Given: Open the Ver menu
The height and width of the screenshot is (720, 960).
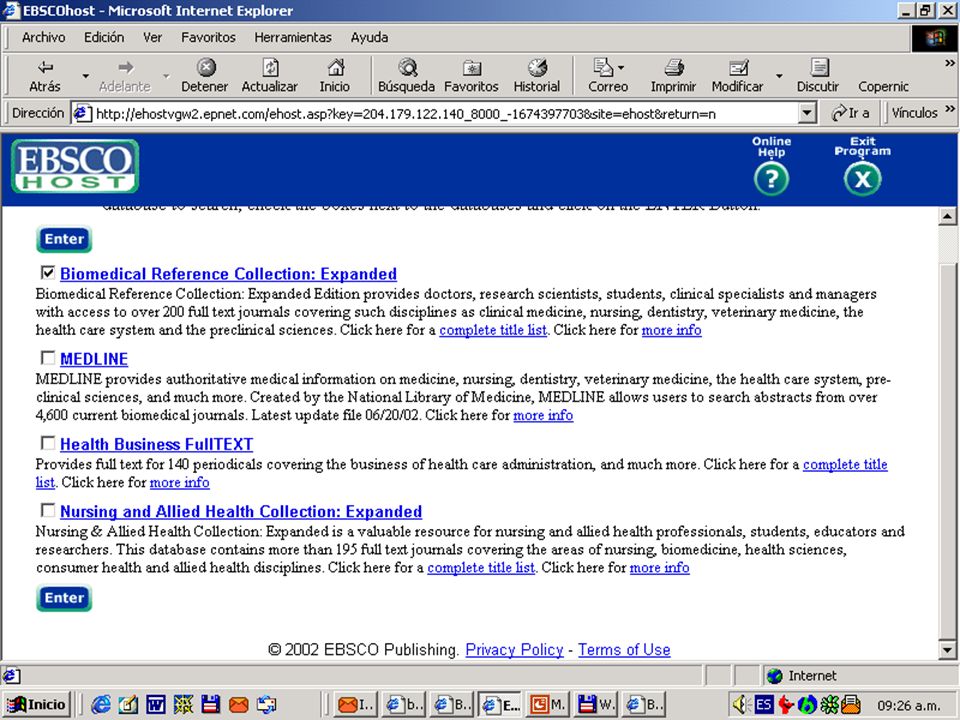Looking at the screenshot, I should (152, 37).
